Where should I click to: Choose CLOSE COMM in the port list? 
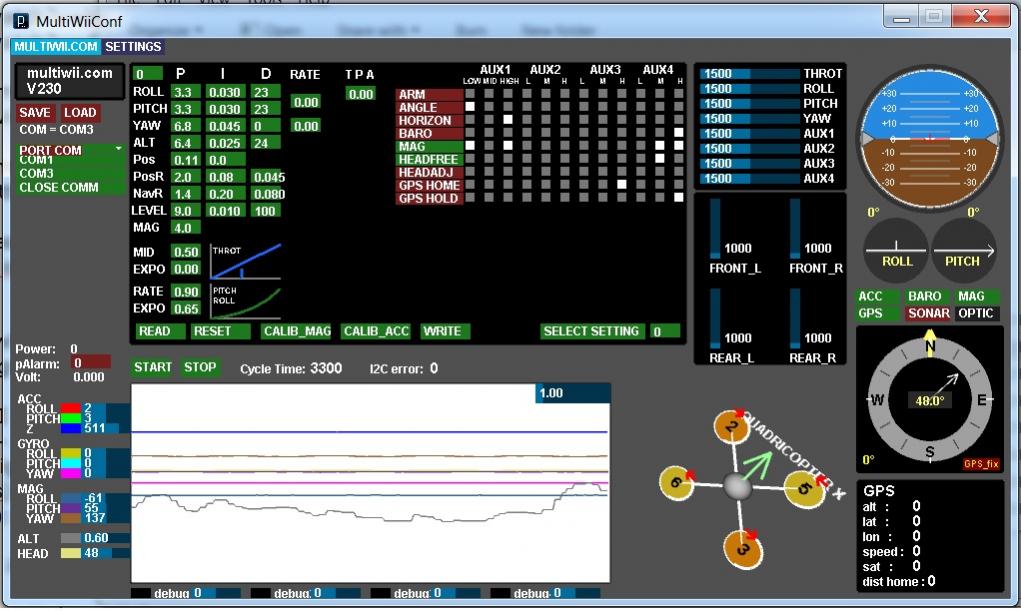58,187
